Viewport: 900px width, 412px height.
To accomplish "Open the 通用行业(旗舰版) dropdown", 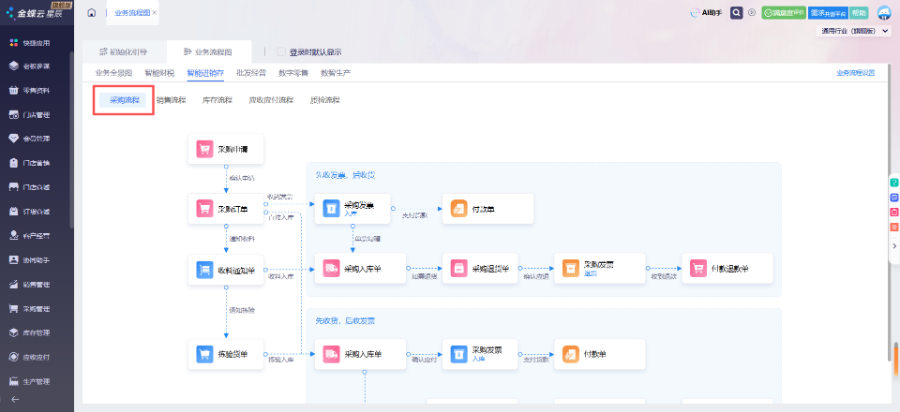I will [x=854, y=32].
